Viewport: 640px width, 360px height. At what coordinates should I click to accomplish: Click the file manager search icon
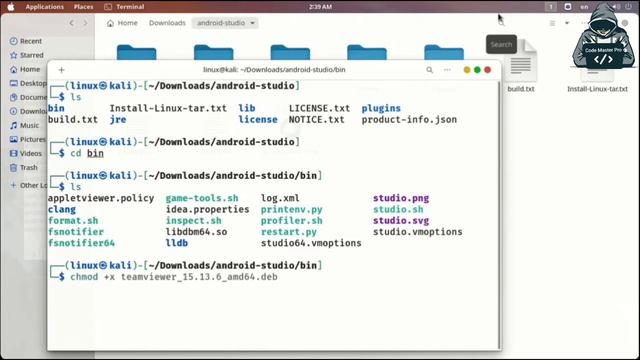(x=501, y=23)
